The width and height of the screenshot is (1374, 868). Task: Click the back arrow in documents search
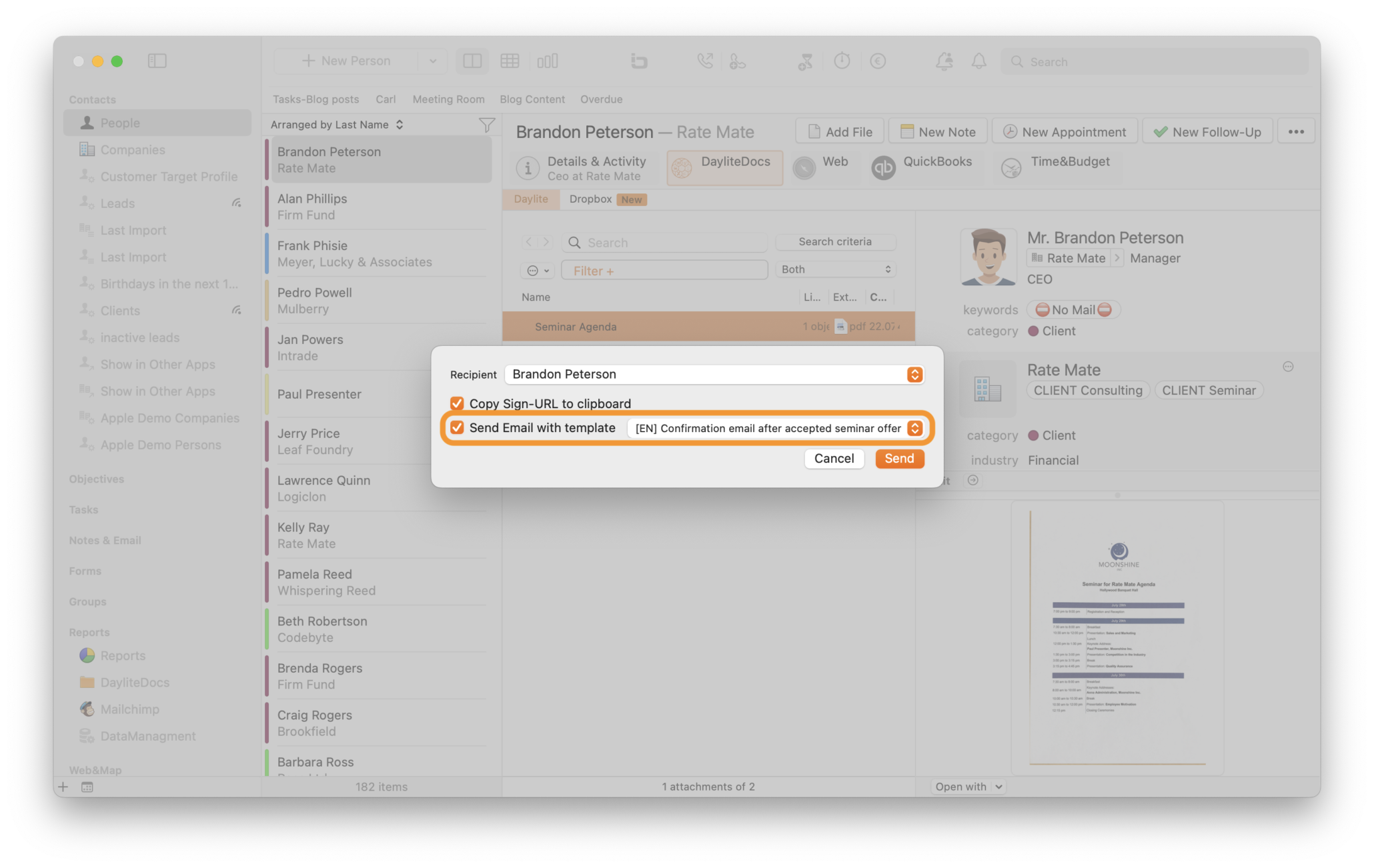(x=529, y=242)
